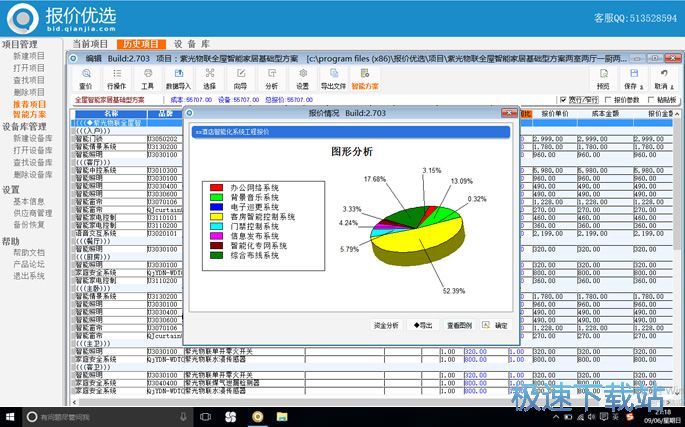The image size is (685, 427).
Task: Click the 工具 (Tools) toolbar icon
Action: [x=147, y=78]
